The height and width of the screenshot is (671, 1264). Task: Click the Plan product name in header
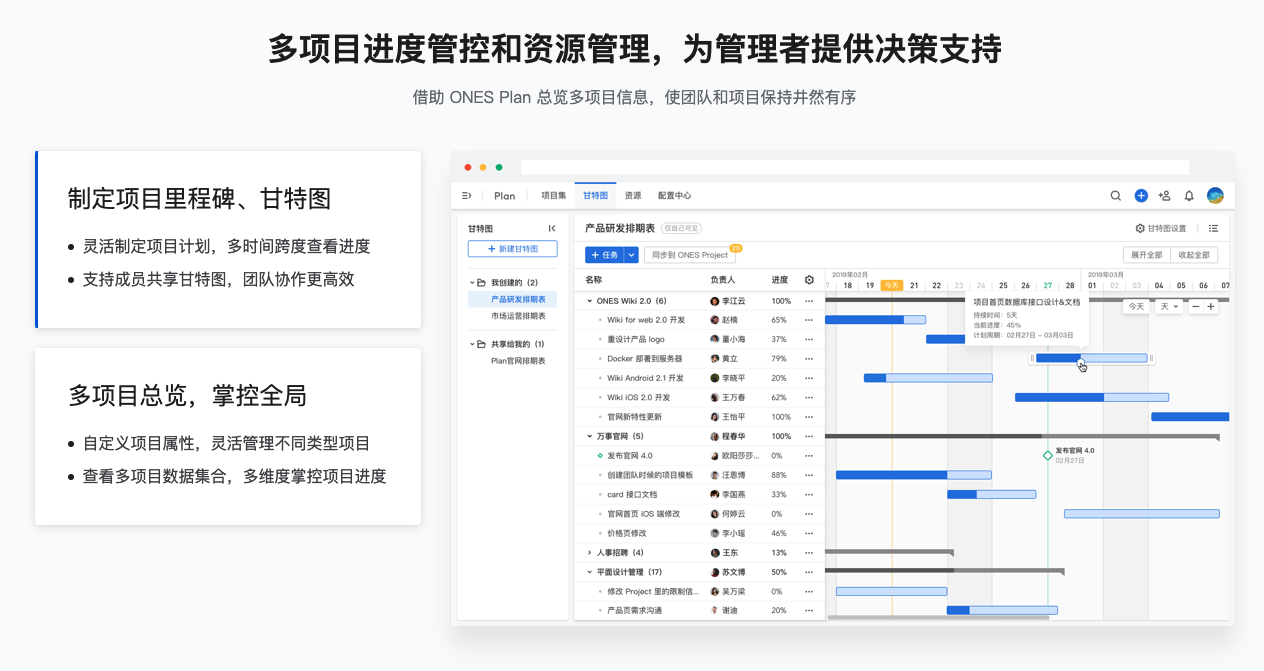click(x=504, y=196)
